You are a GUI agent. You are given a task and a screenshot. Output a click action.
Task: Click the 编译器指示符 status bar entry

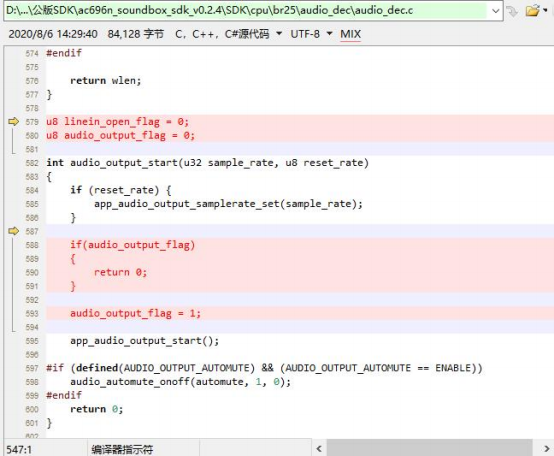[x=122, y=449]
